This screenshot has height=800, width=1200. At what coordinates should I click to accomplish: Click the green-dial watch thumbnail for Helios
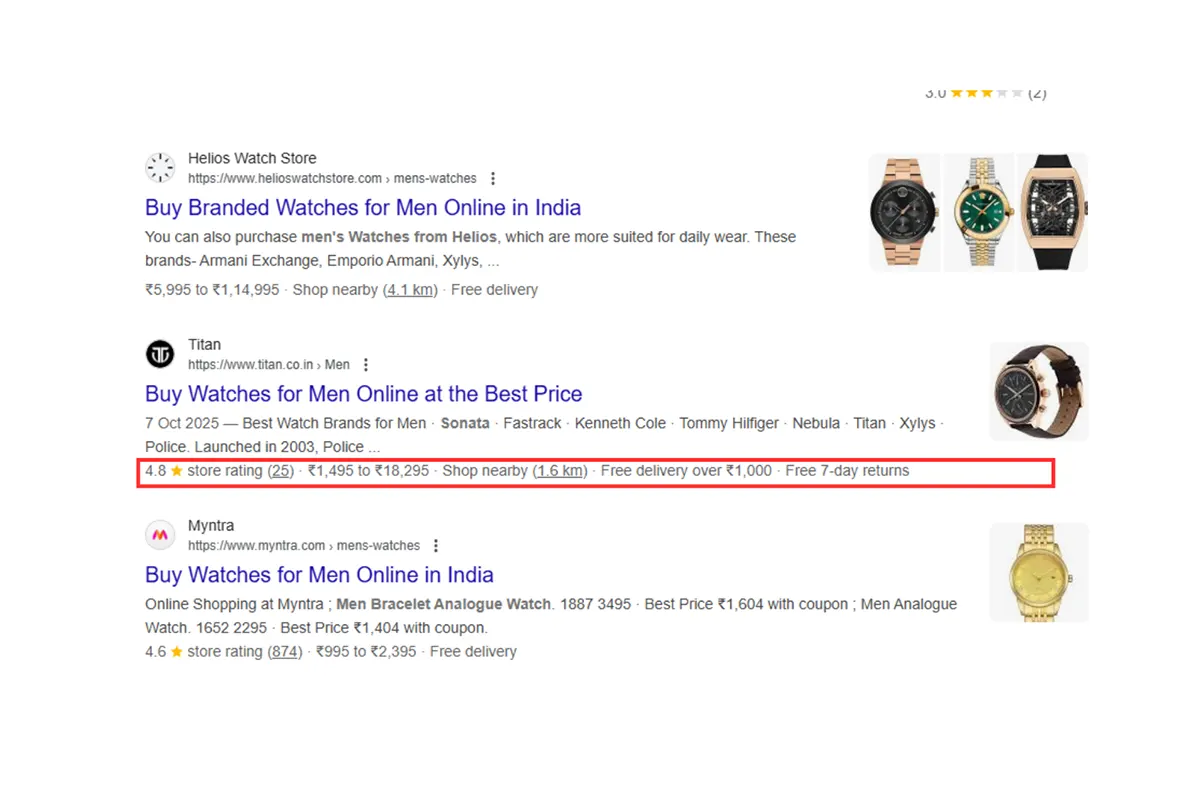pyautogui.click(x=978, y=211)
